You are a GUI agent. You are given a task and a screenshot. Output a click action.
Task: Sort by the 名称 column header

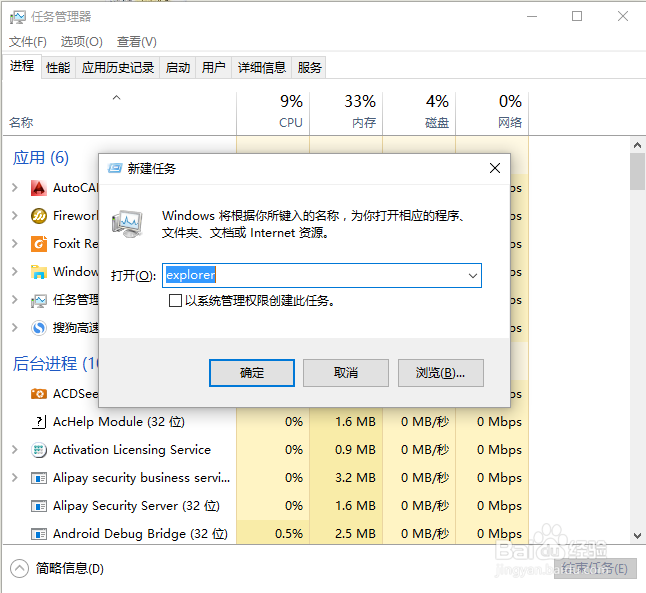(119, 113)
